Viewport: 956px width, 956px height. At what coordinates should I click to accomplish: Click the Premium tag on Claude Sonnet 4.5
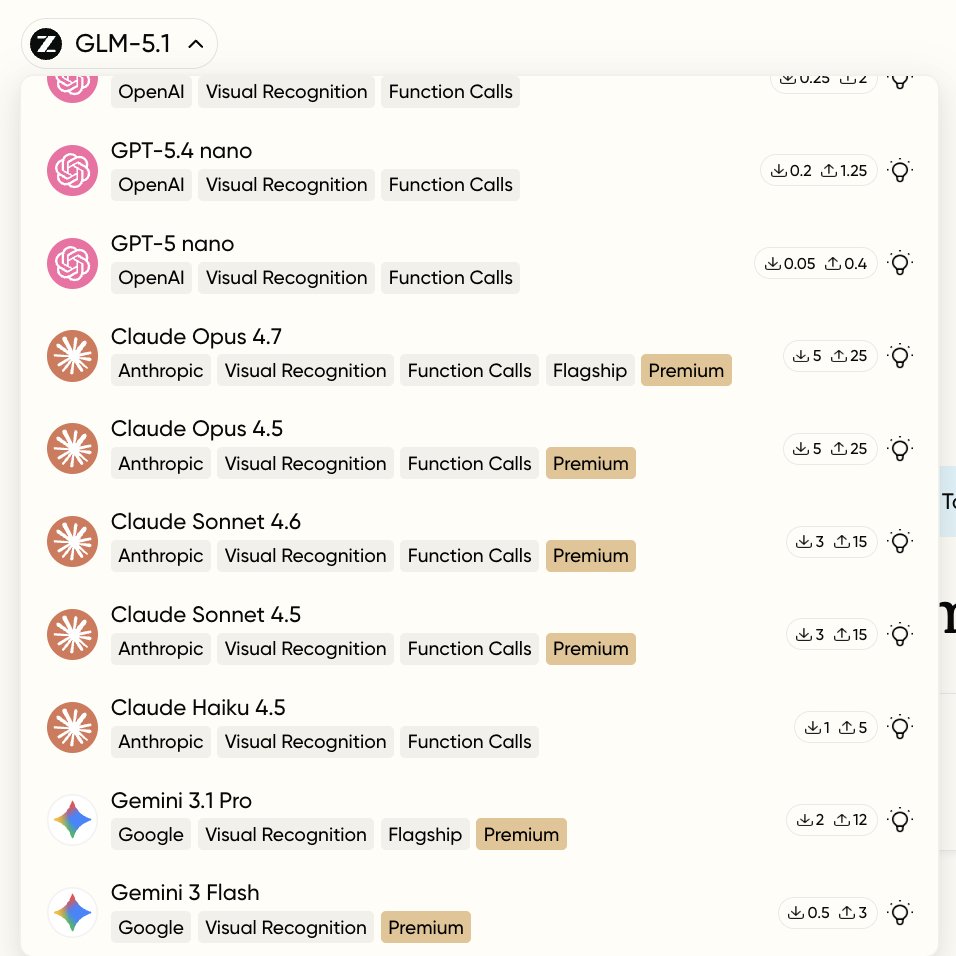590,649
